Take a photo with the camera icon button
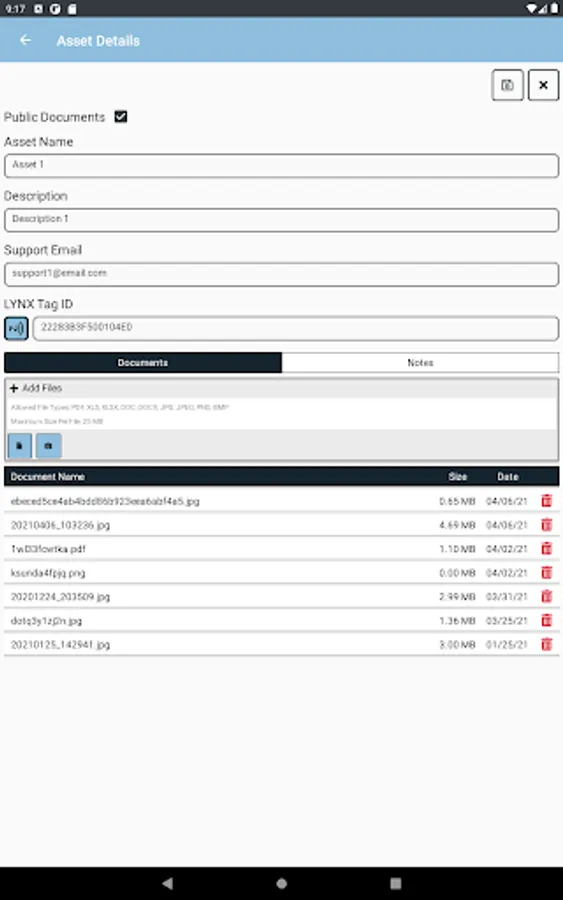 point(48,445)
